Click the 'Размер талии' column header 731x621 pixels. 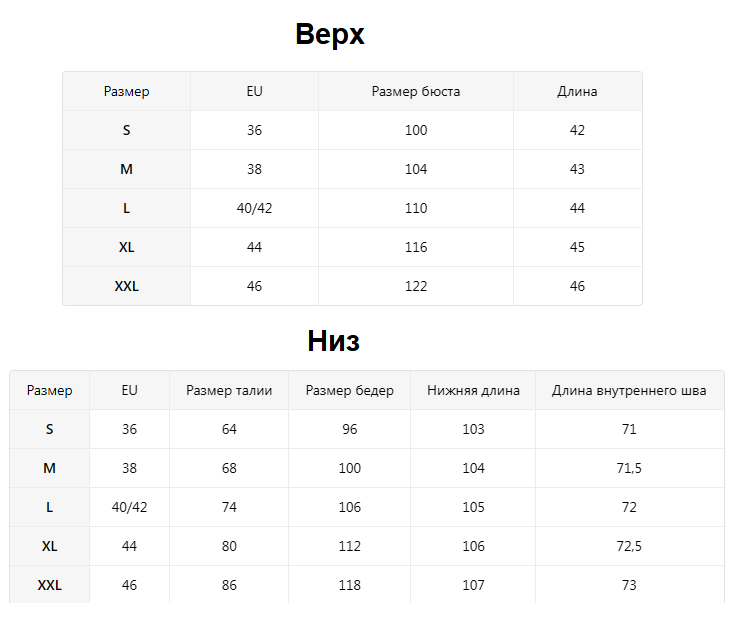tap(229, 390)
